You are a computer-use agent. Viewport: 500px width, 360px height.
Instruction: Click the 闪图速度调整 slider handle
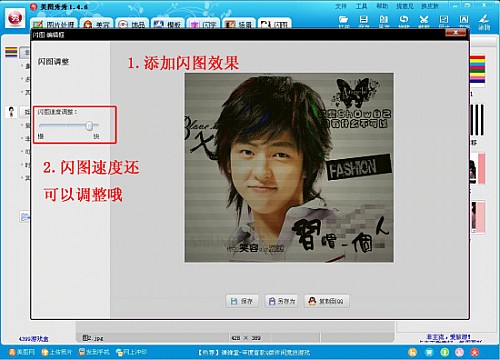tap(89, 126)
